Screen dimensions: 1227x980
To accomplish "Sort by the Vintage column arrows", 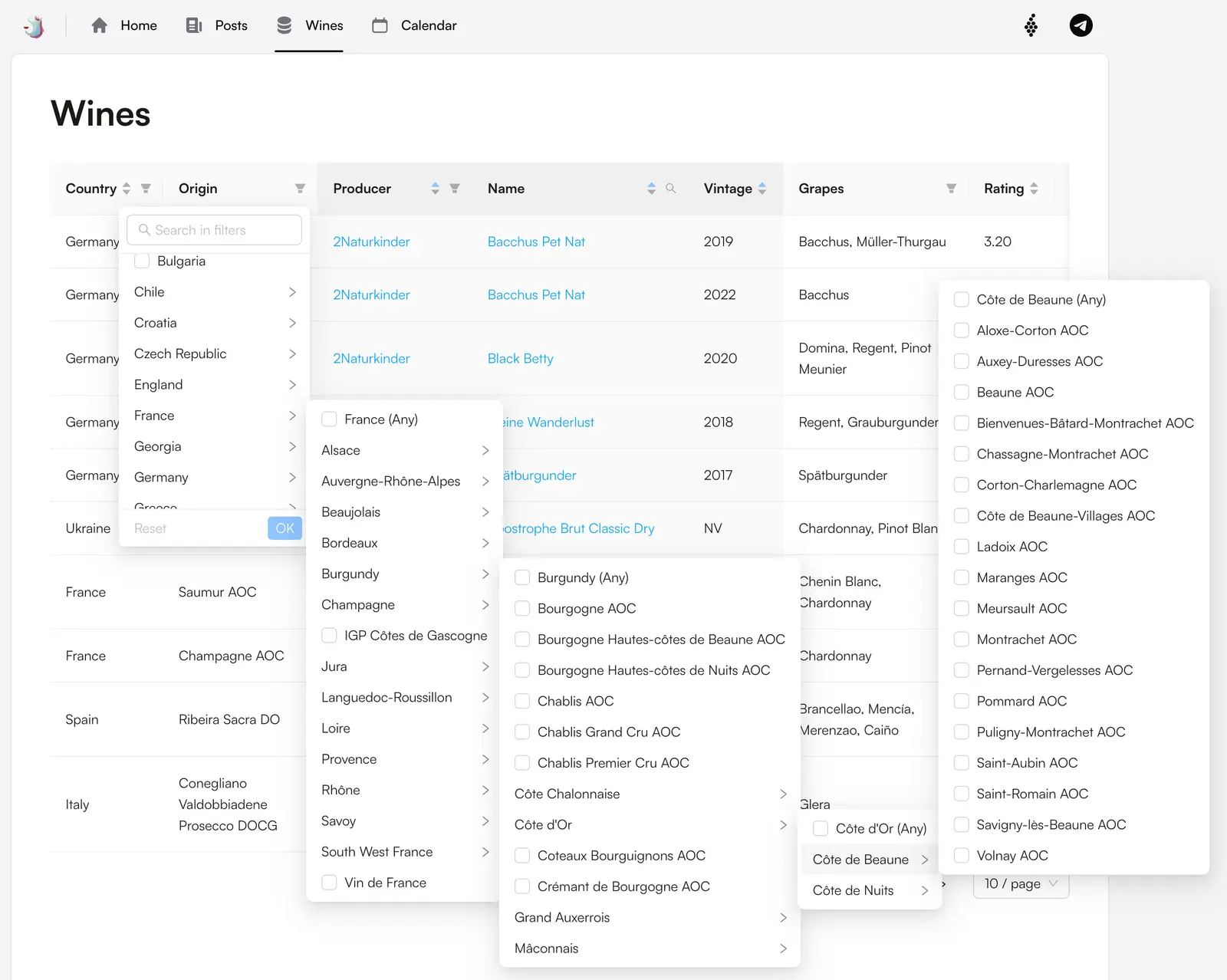I will (x=762, y=189).
